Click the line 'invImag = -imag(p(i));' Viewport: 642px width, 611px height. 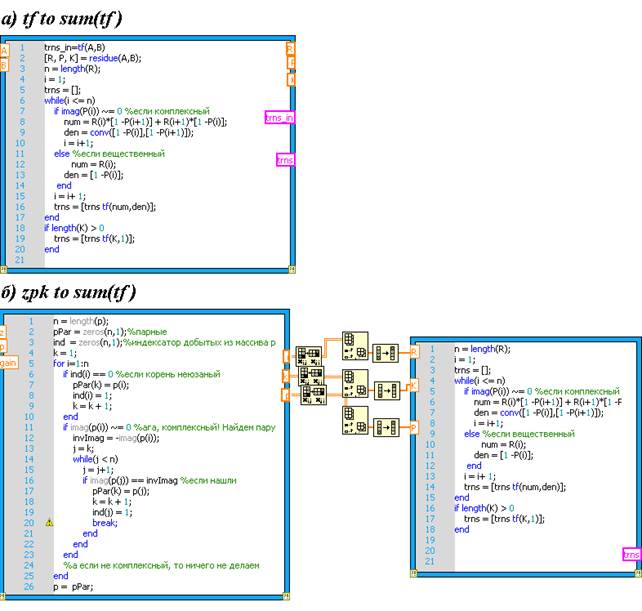pos(116,439)
